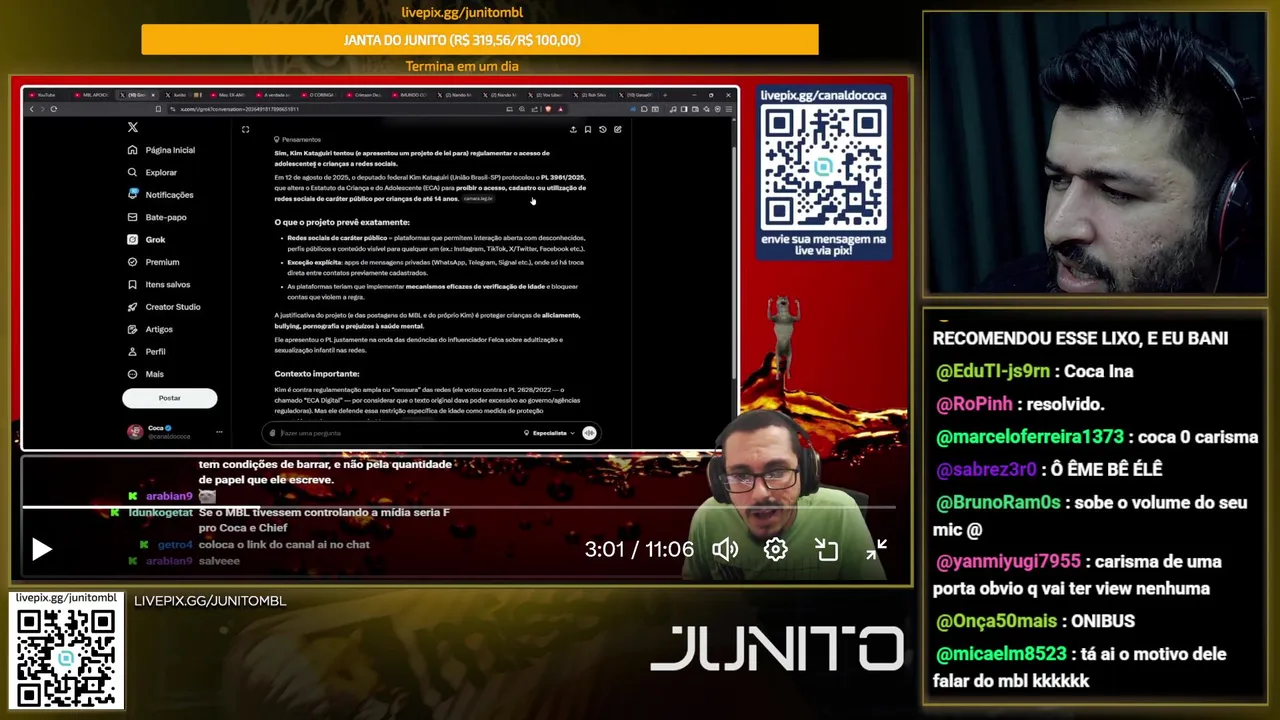
Task: Open the camara.leg.br source link
Action: coord(478,199)
